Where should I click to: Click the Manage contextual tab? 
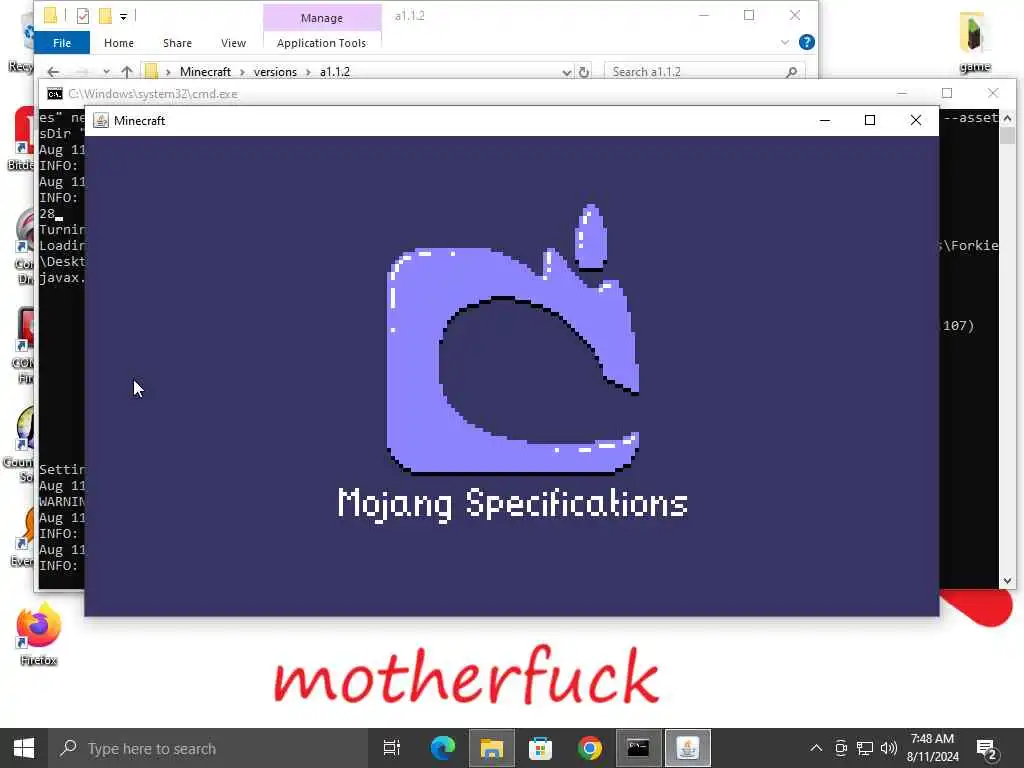(x=322, y=18)
